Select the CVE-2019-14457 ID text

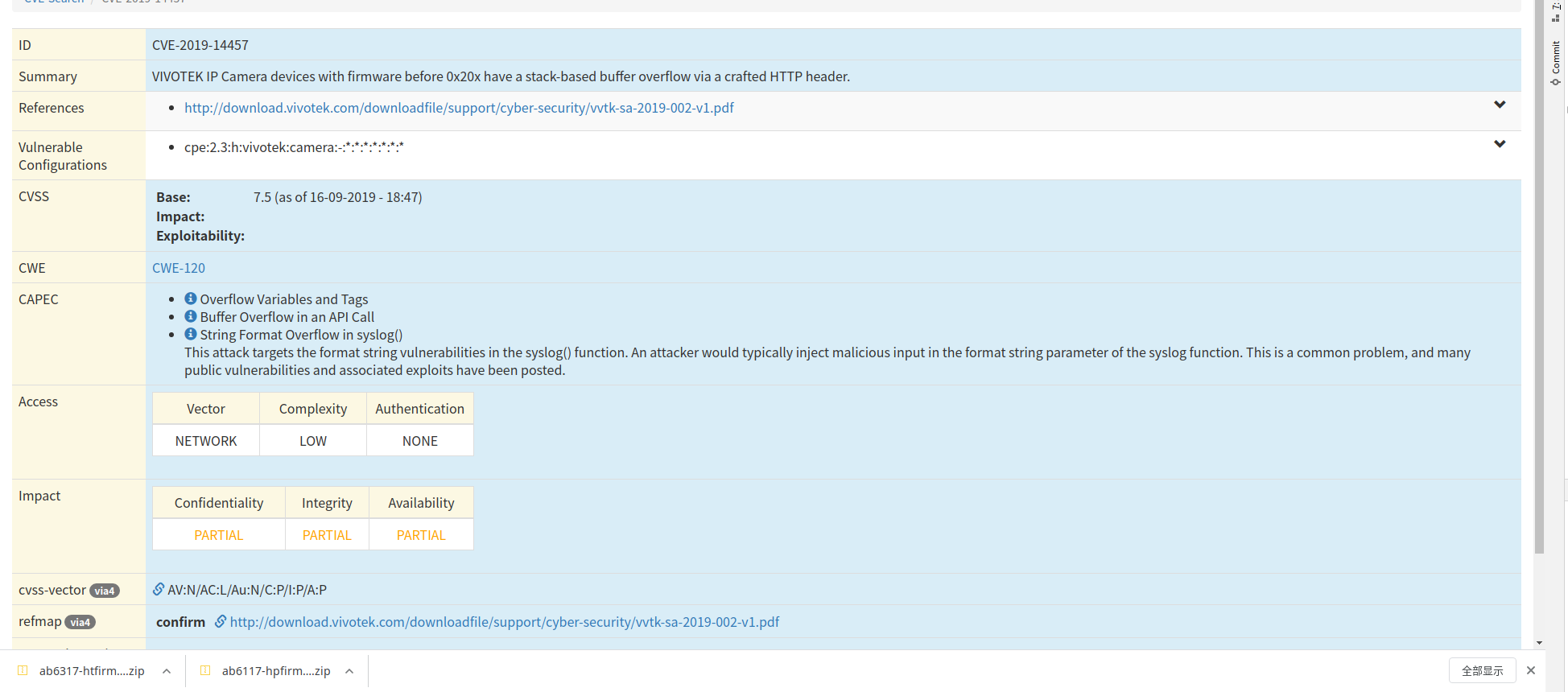[200, 45]
